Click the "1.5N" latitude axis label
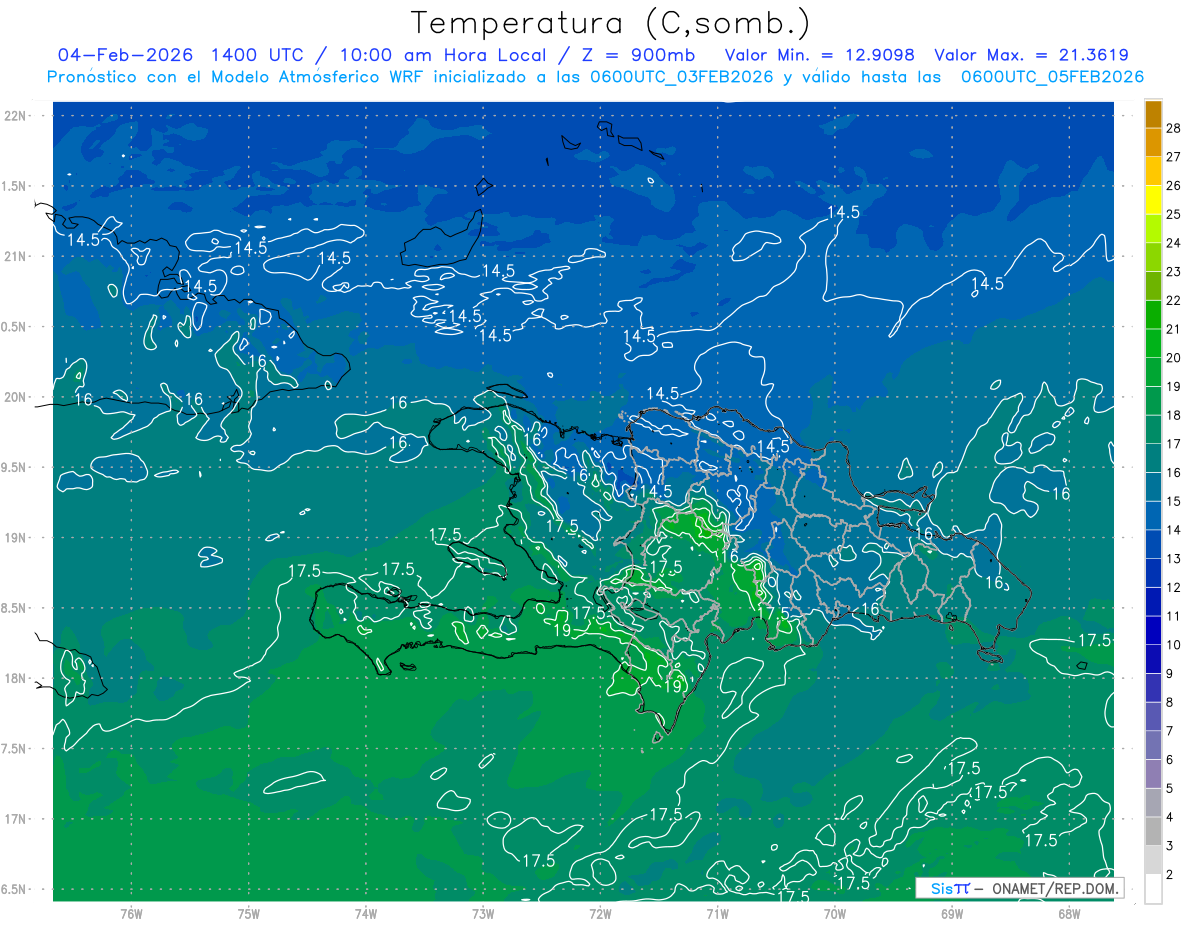Image resolution: width=1200 pixels, height=927 pixels. pos(16,186)
